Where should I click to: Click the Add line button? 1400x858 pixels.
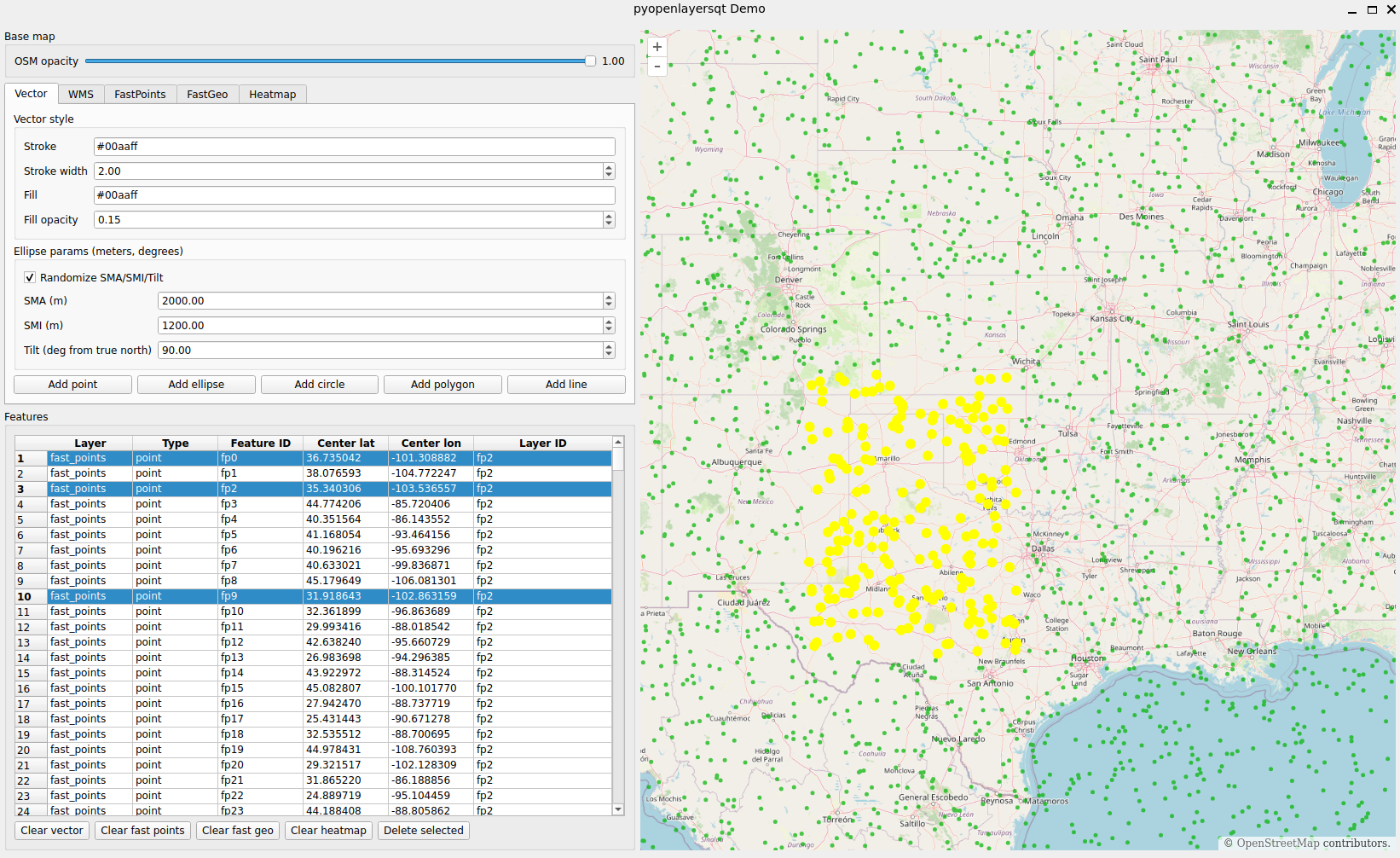coord(566,385)
